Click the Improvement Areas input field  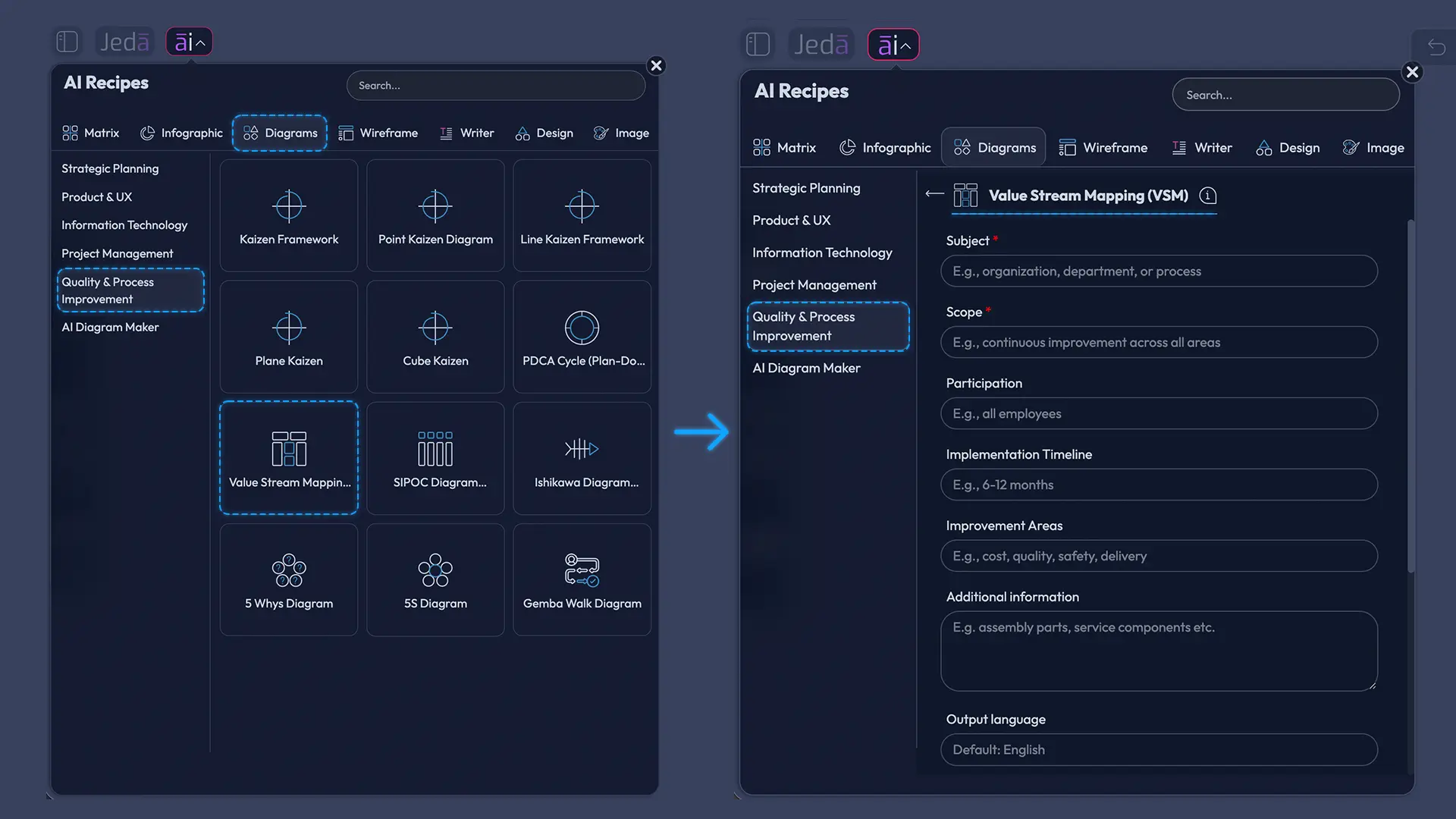(x=1159, y=557)
